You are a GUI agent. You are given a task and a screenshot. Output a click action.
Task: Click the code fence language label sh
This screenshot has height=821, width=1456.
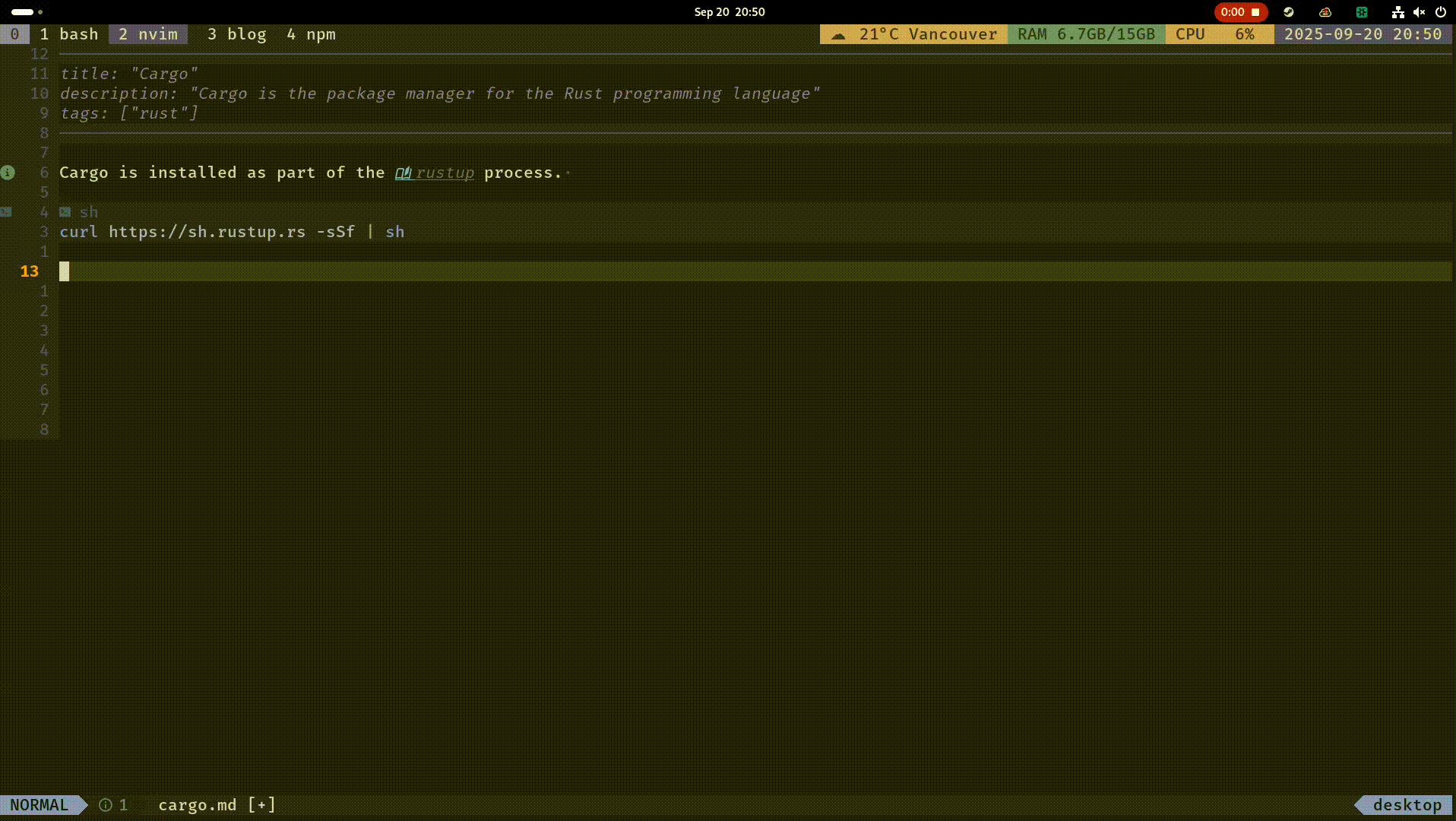click(89, 212)
